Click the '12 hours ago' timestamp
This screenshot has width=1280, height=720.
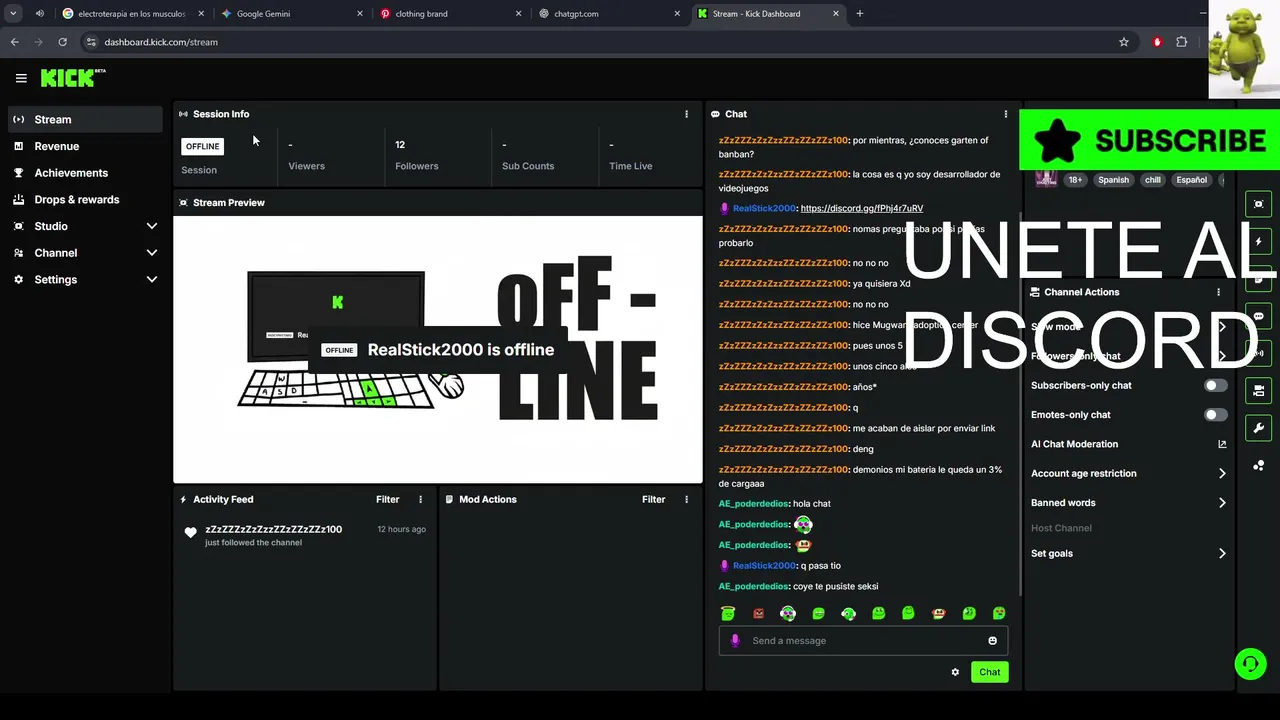coord(401,529)
